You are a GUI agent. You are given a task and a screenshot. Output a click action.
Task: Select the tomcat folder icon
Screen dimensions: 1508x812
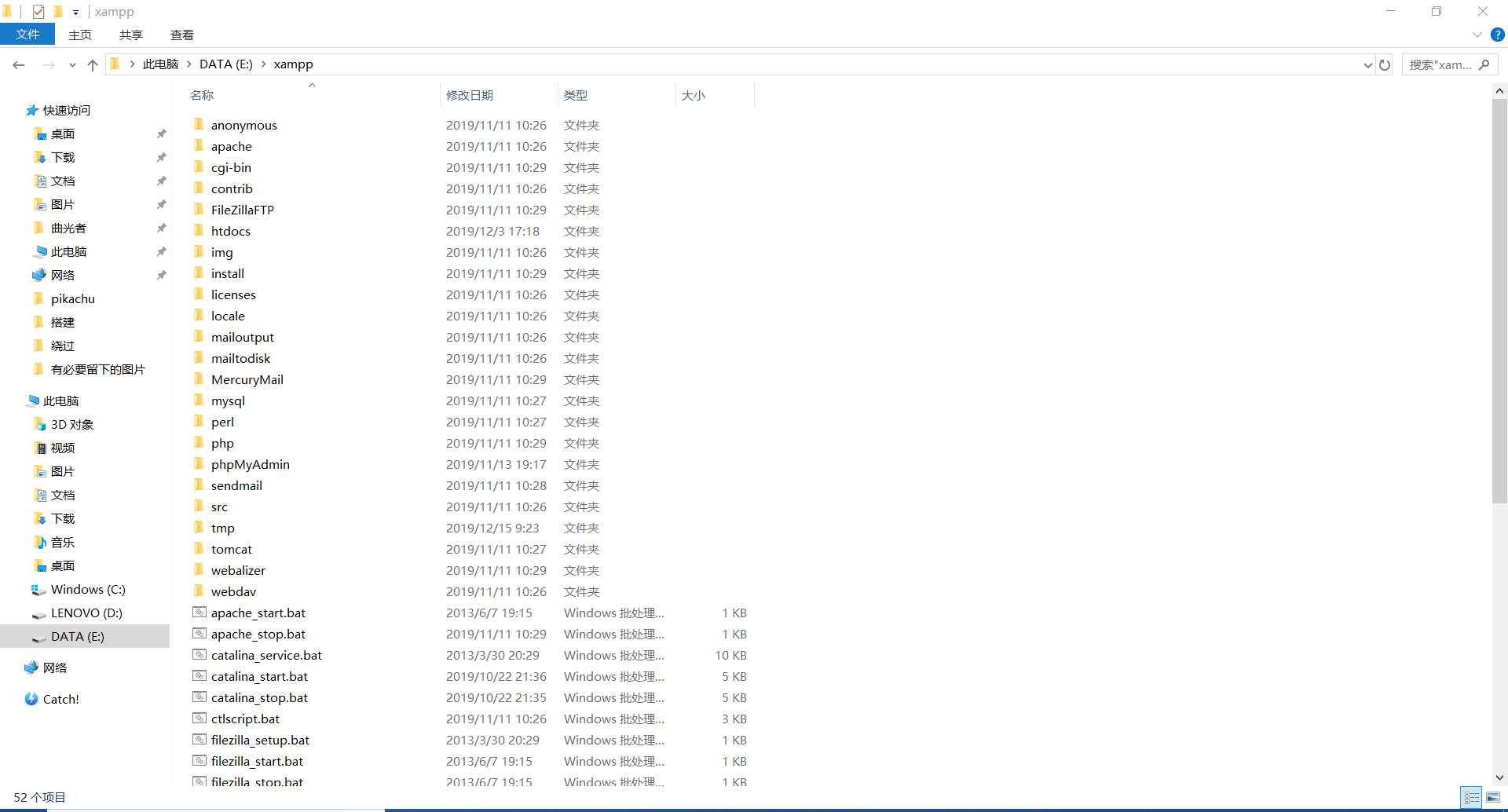point(199,548)
